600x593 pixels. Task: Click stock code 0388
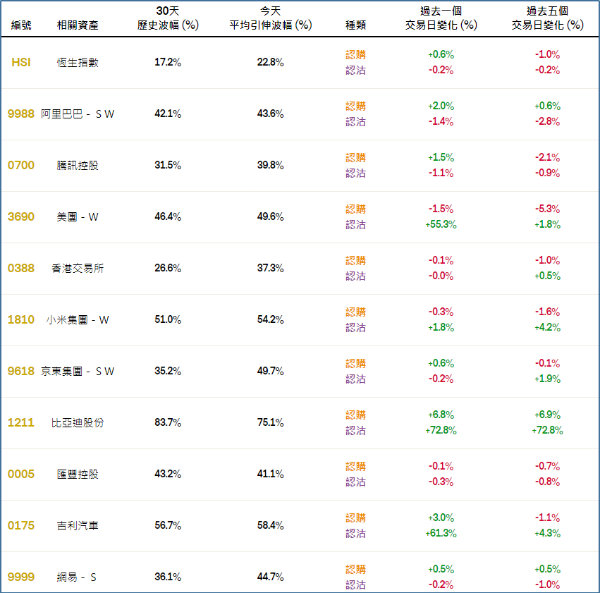pos(21,268)
